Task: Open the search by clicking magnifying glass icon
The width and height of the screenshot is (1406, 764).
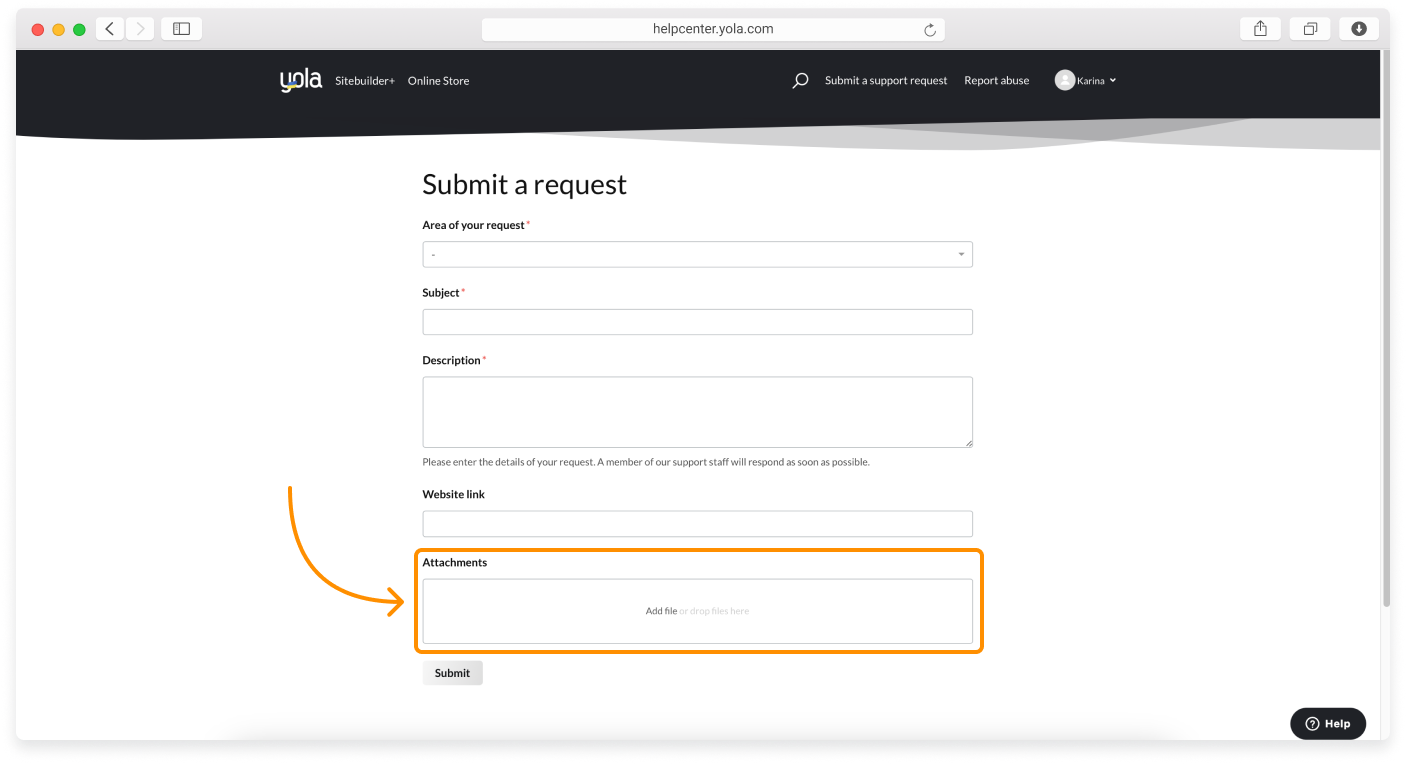Action: (x=799, y=80)
